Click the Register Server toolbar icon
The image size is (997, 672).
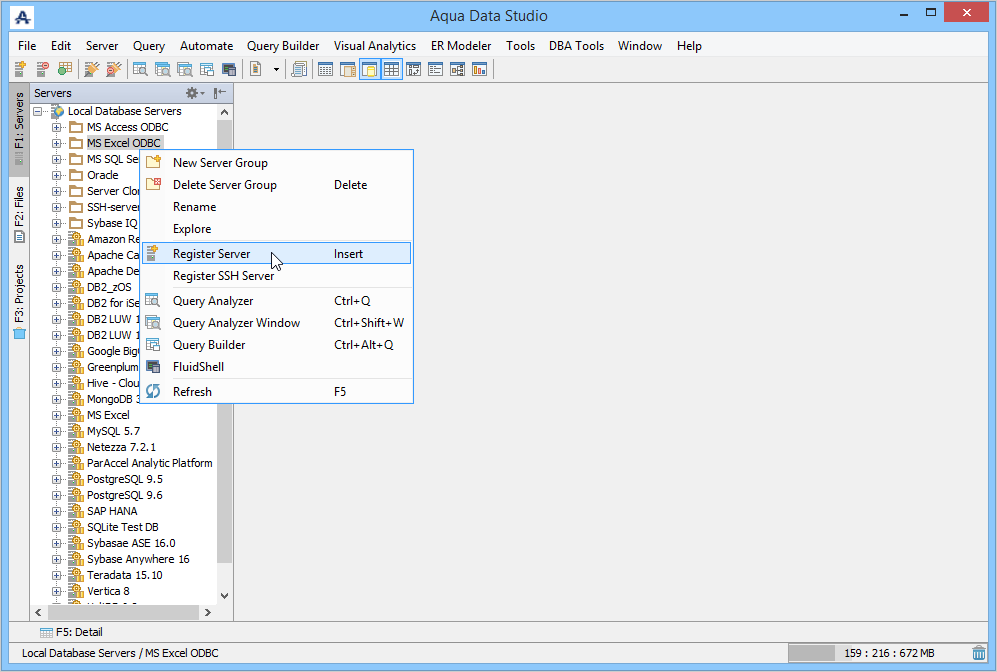20,69
